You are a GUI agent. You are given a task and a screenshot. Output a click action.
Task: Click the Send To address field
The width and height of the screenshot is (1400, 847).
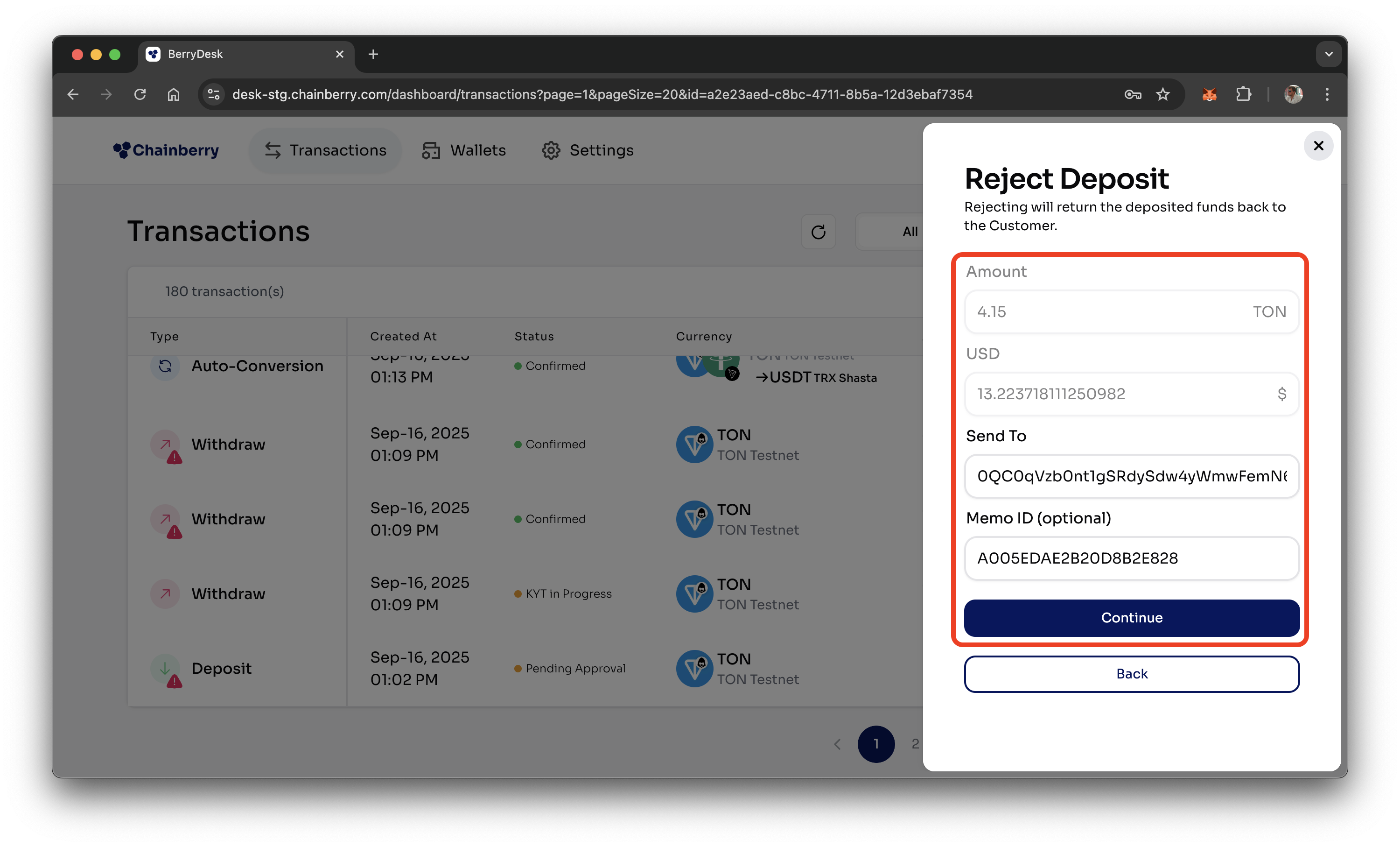[1131, 476]
